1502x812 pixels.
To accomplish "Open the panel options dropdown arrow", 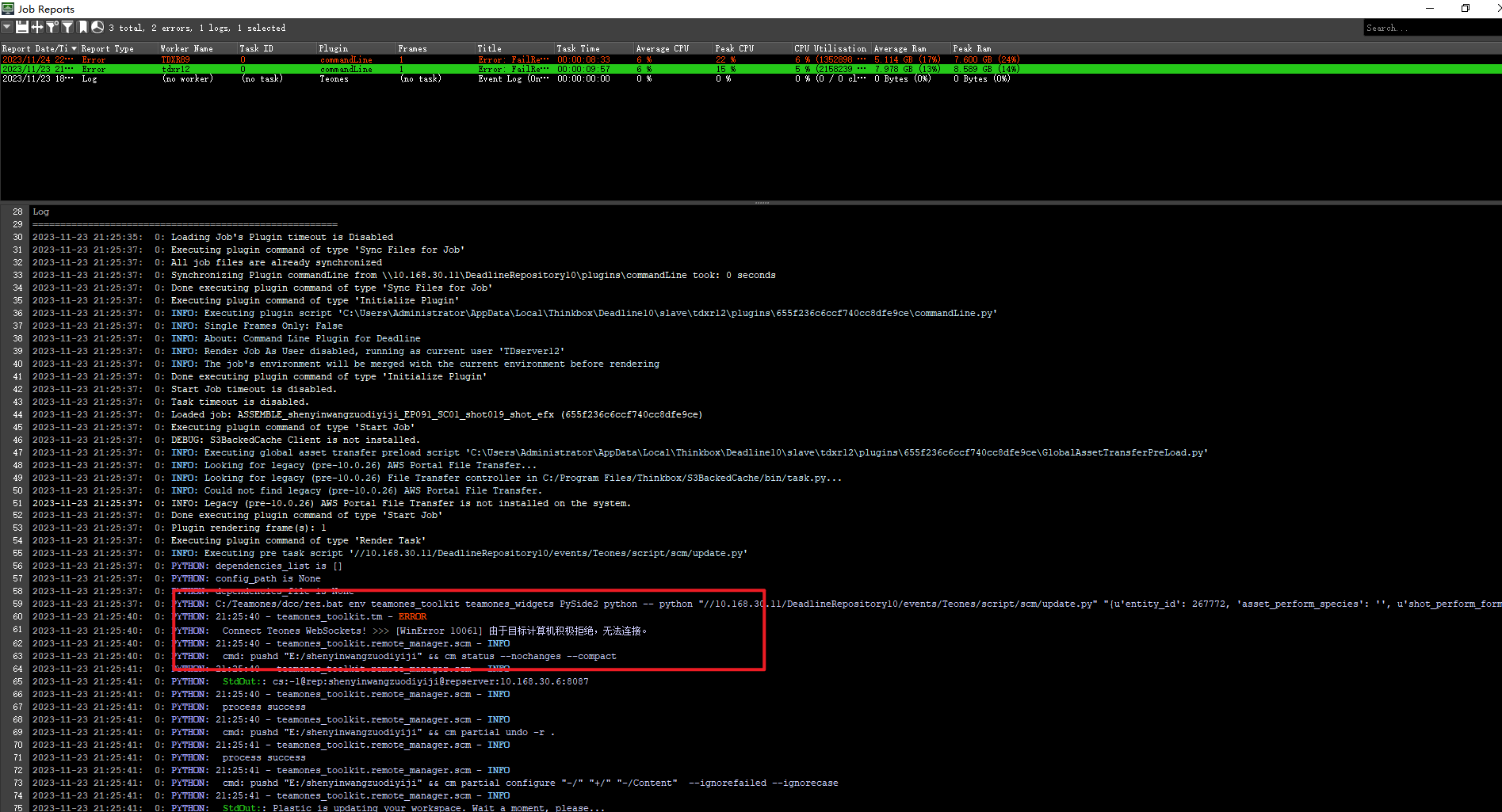I will [x=7, y=28].
